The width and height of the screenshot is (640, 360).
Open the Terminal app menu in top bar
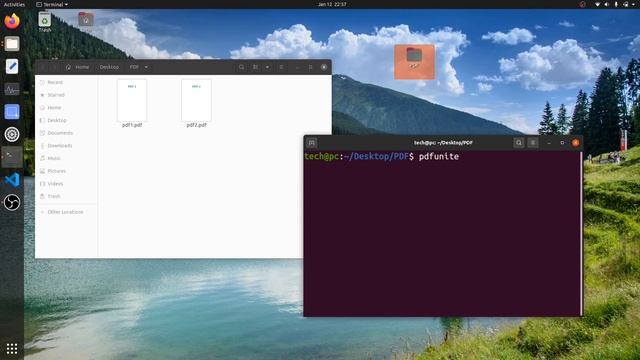coord(52,4)
